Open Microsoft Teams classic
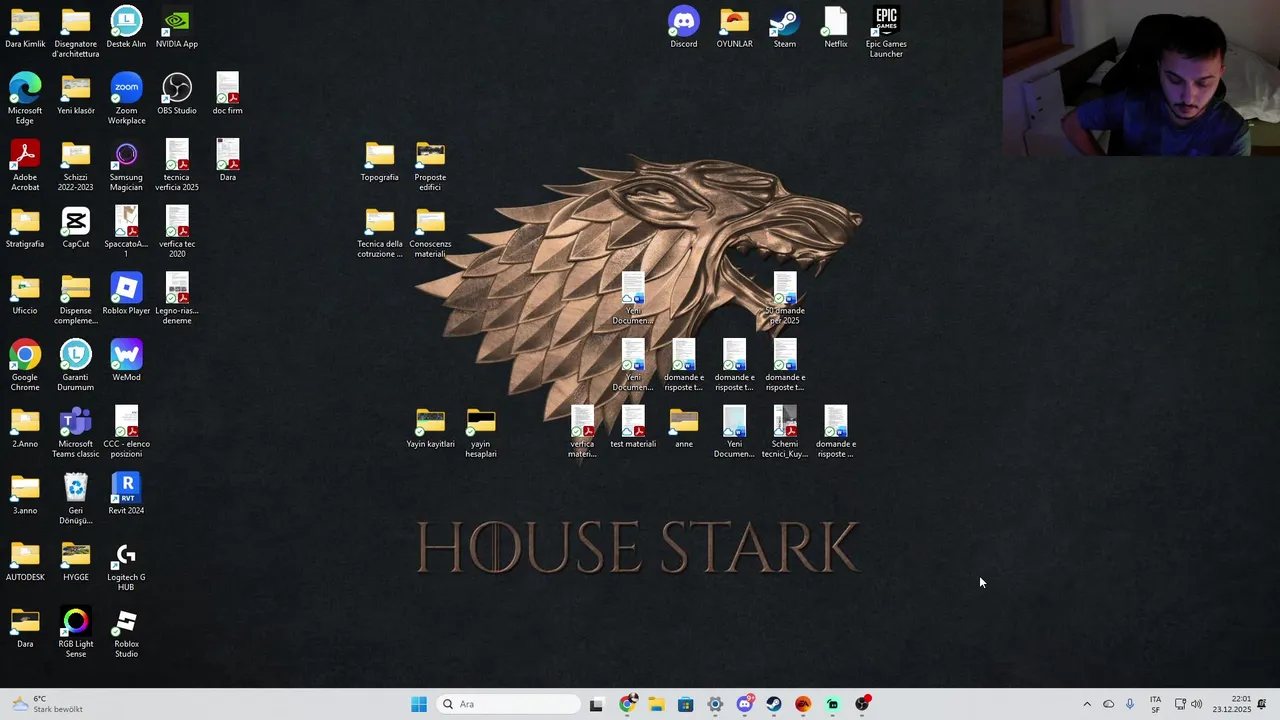Screen dimensions: 1280x720 tap(76, 432)
